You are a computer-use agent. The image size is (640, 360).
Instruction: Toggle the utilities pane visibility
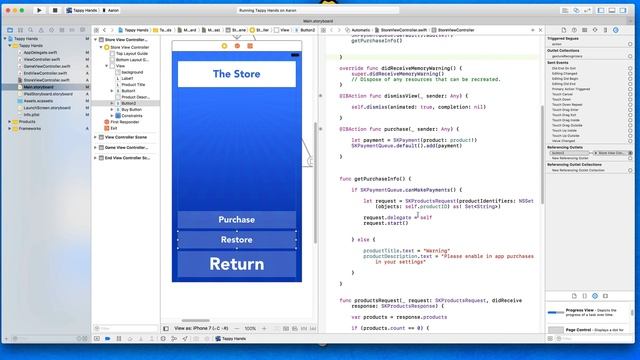click(x=623, y=10)
